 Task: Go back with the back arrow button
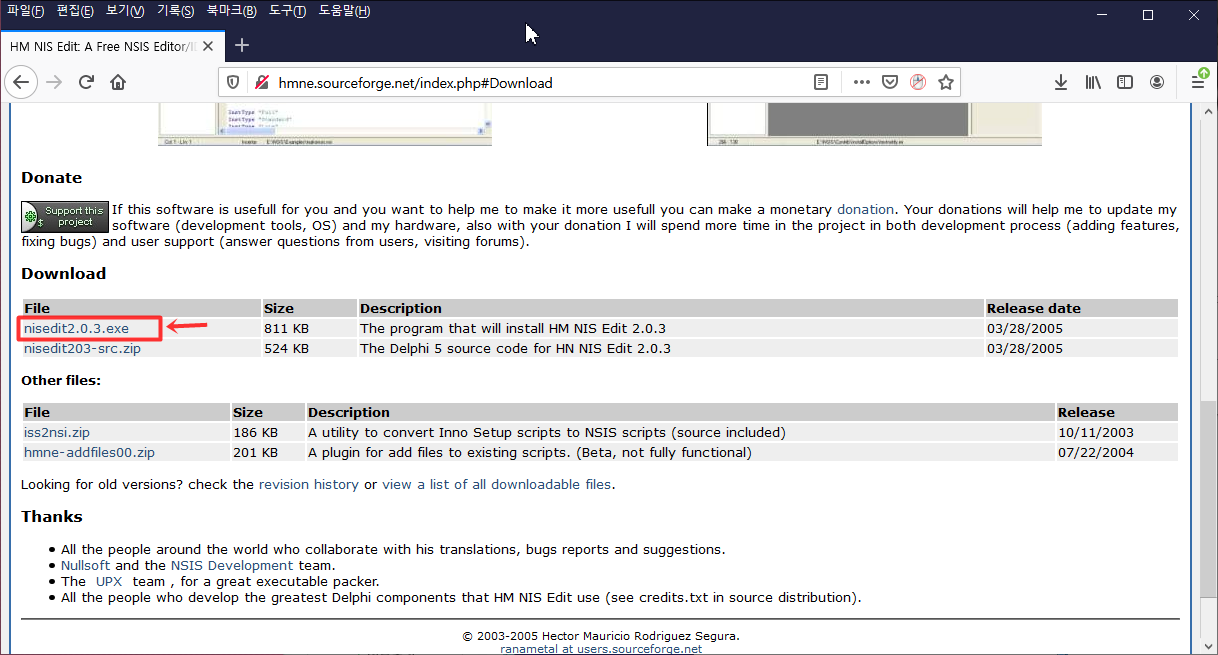[21, 83]
